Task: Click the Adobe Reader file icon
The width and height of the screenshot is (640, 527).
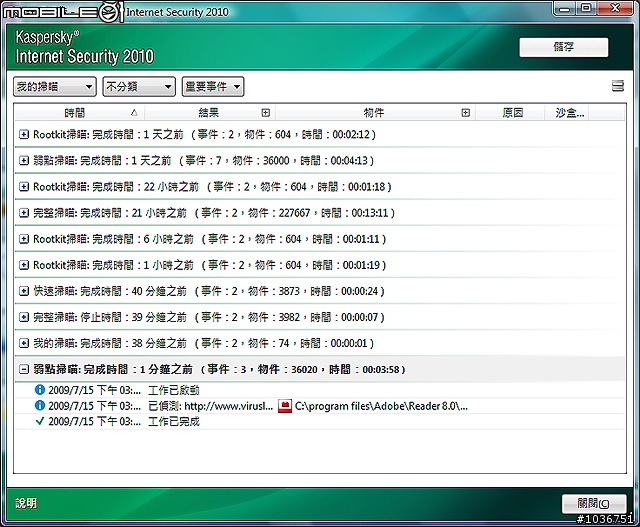Action: tap(285, 406)
